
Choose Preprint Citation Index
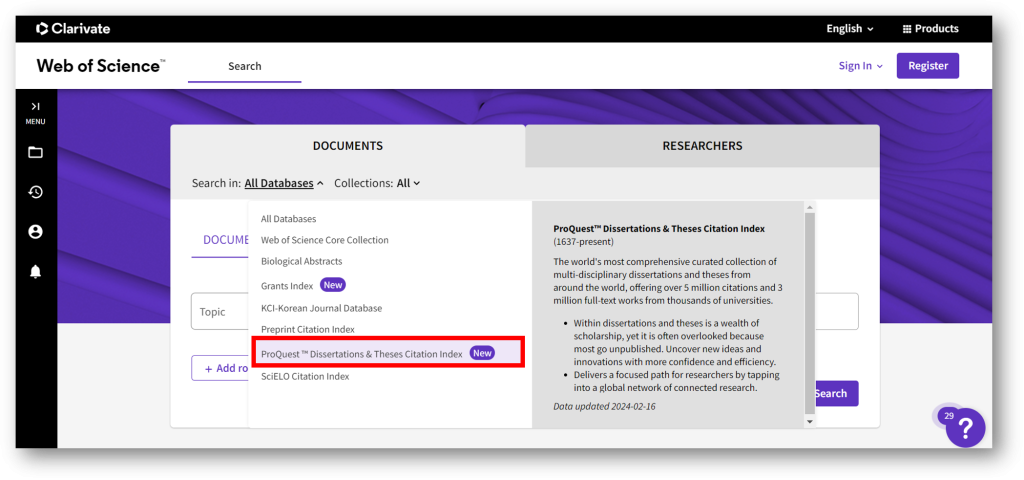(x=308, y=329)
